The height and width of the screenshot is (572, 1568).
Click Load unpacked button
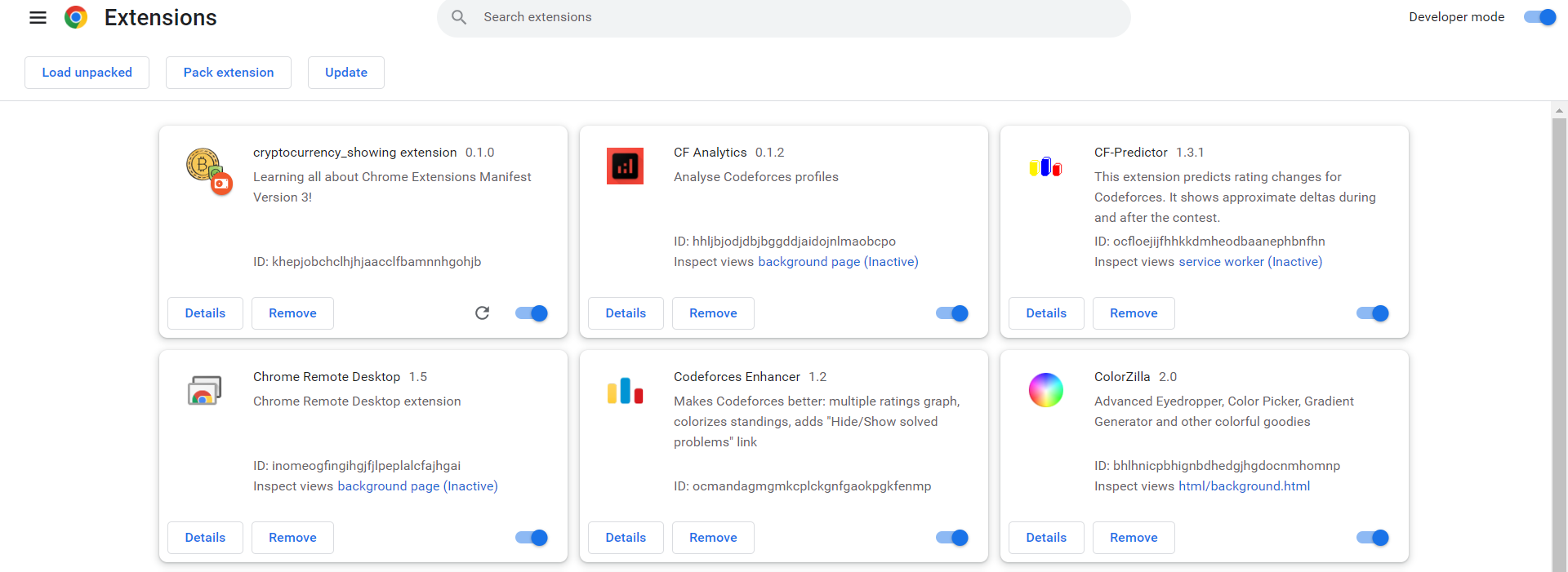click(87, 73)
